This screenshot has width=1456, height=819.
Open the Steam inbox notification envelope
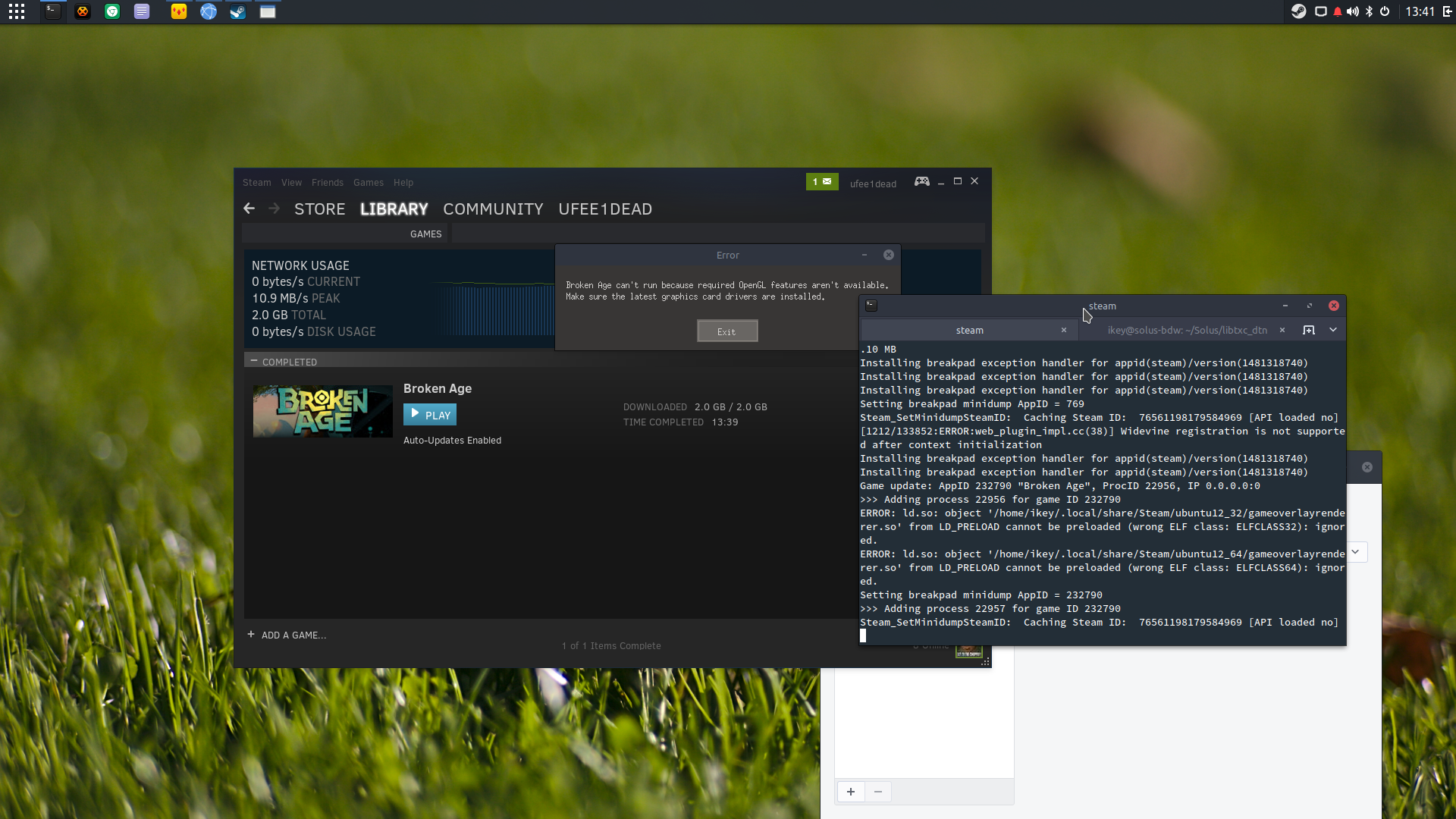pyautogui.click(x=822, y=182)
